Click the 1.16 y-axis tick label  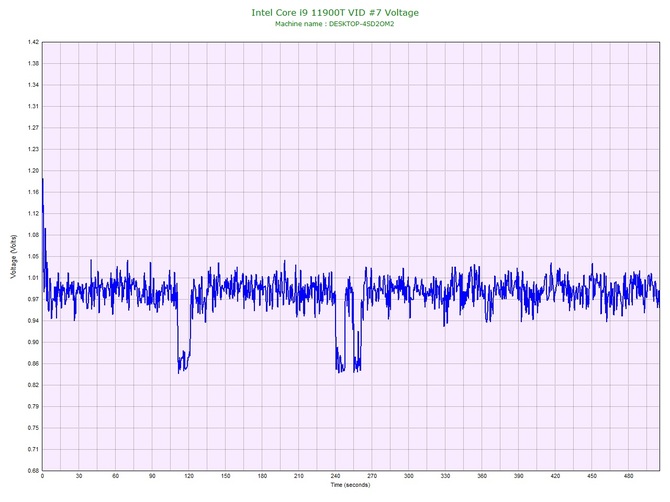pos(33,192)
